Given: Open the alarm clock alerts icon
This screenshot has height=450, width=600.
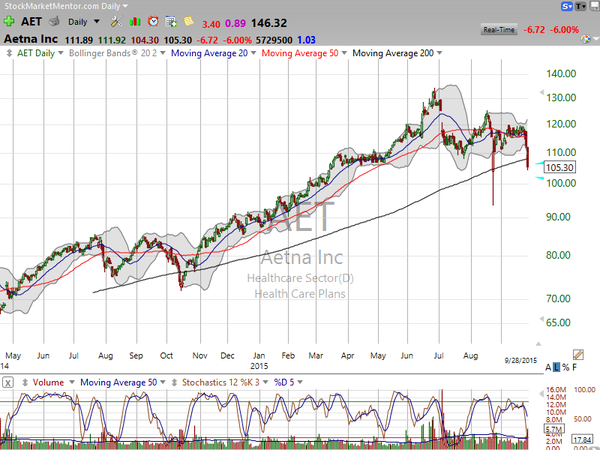Looking at the screenshot, I should (x=153, y=21).
